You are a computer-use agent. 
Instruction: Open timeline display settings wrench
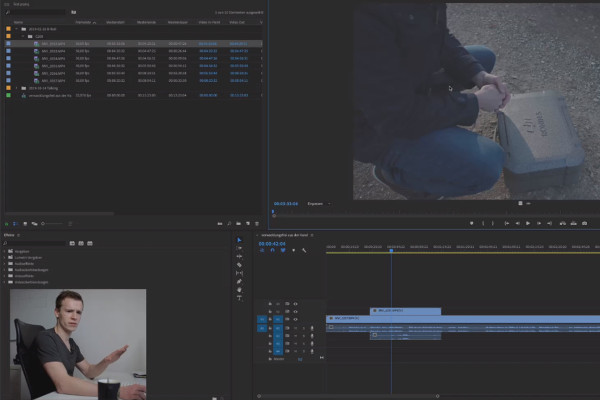coord(304,250)
